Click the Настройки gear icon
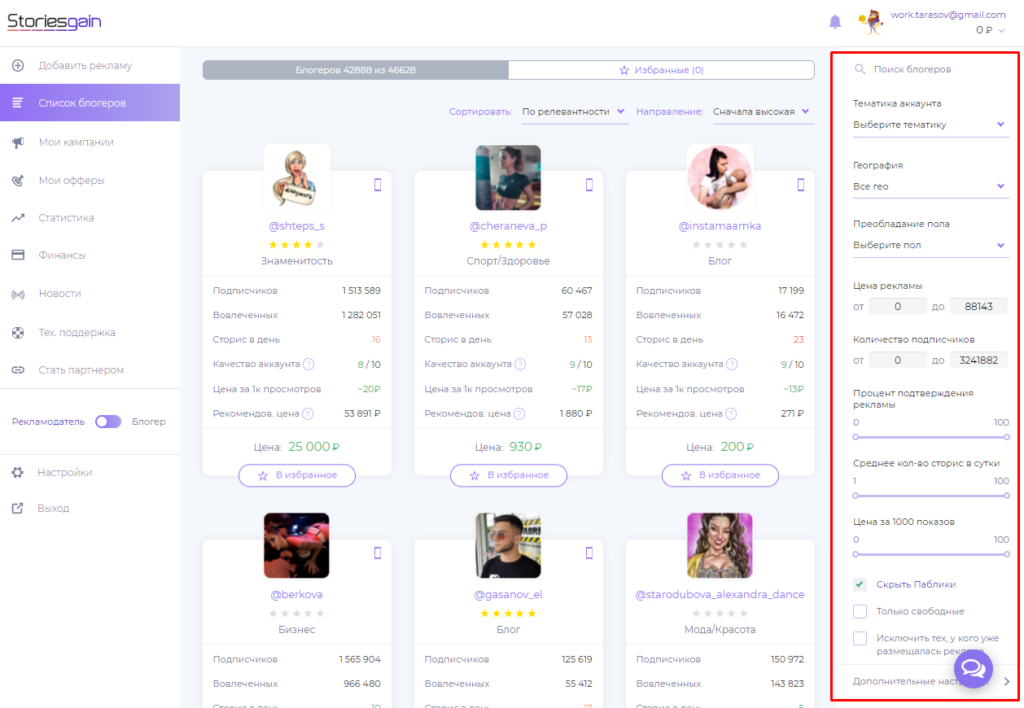The height and width of the screenshot is (708, 1024). point(18,472)
